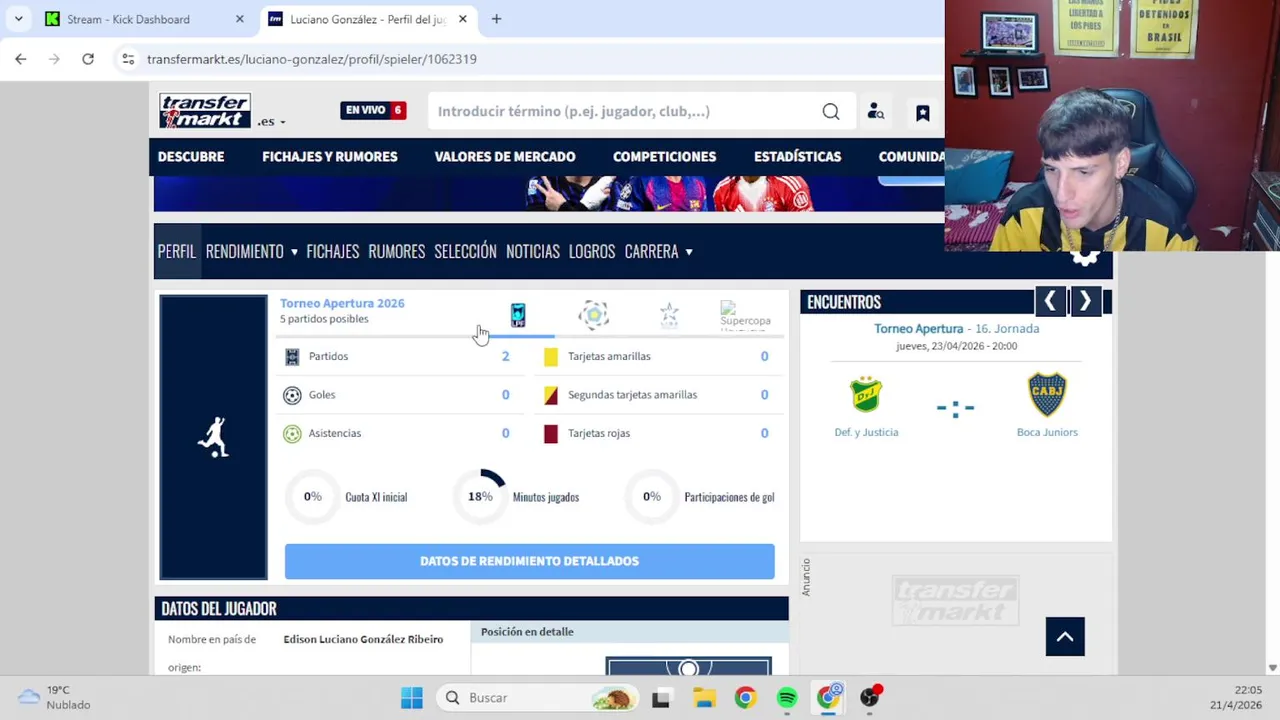This screenshot has height=720, width=1280.
Task: Reload the current page
Action: (88, 59)
